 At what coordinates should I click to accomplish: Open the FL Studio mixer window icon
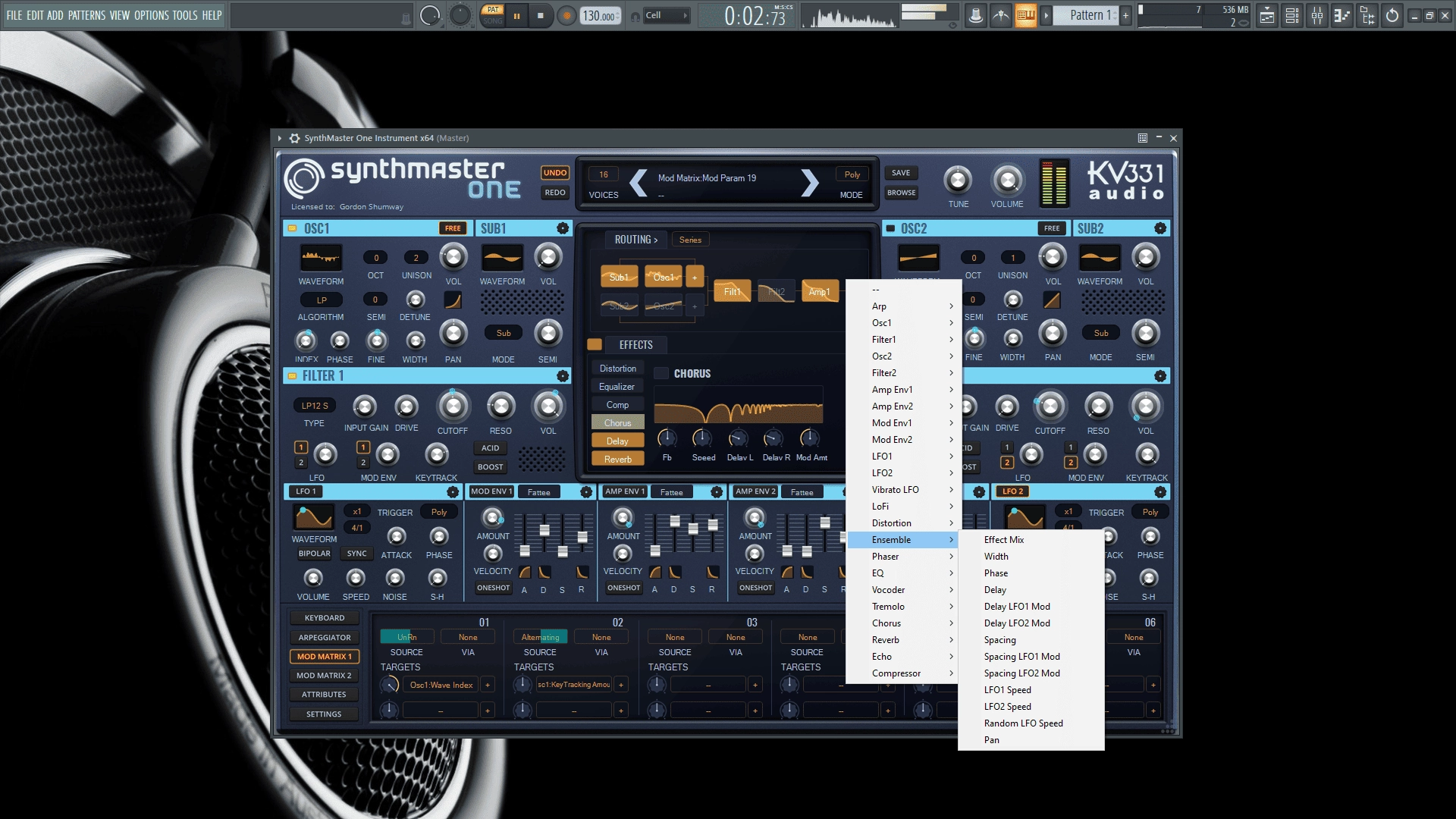[x=1317, y=15]
